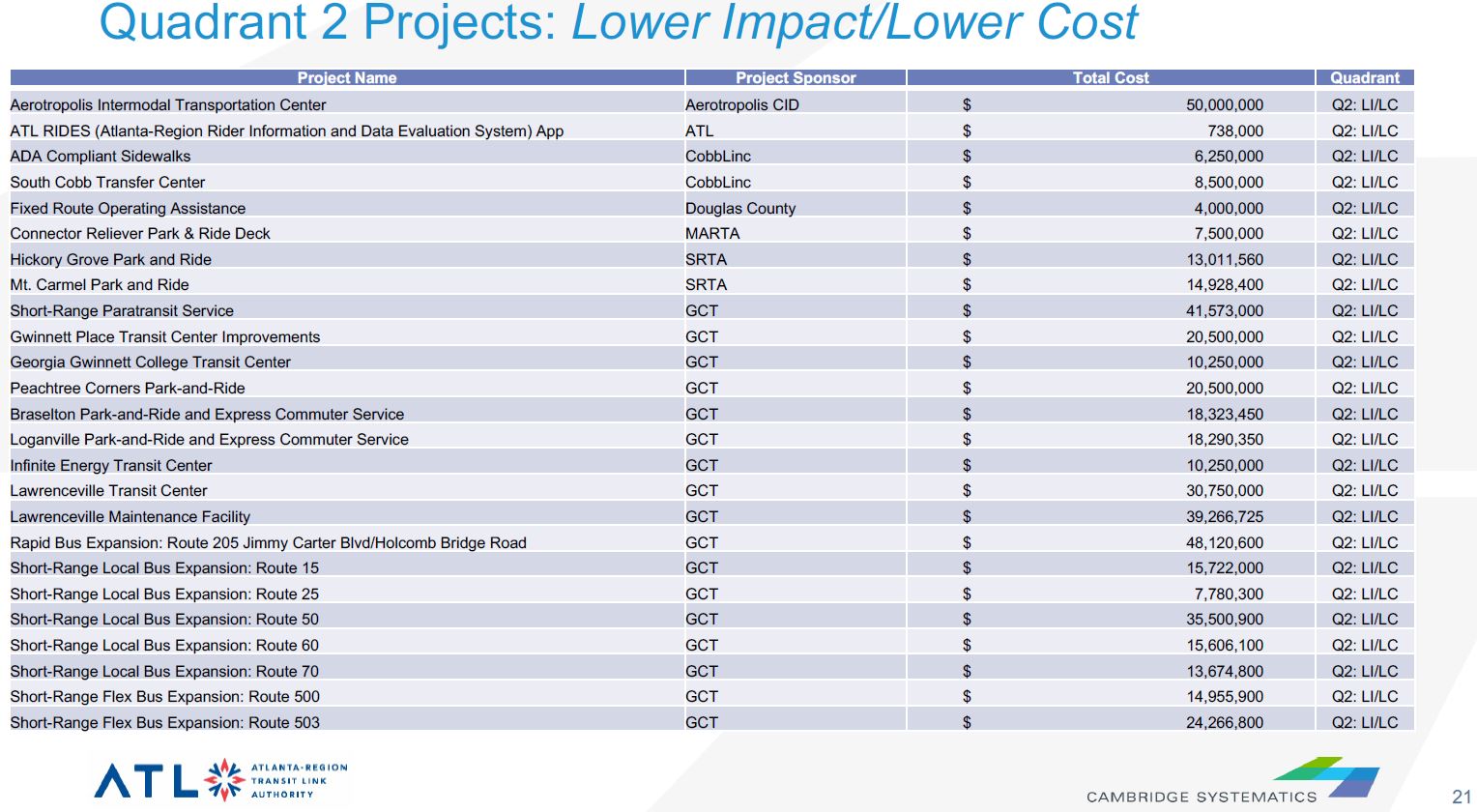
Task: Select 'Hickory Grove Park and Ride' name
Action: tap(111, 259)
